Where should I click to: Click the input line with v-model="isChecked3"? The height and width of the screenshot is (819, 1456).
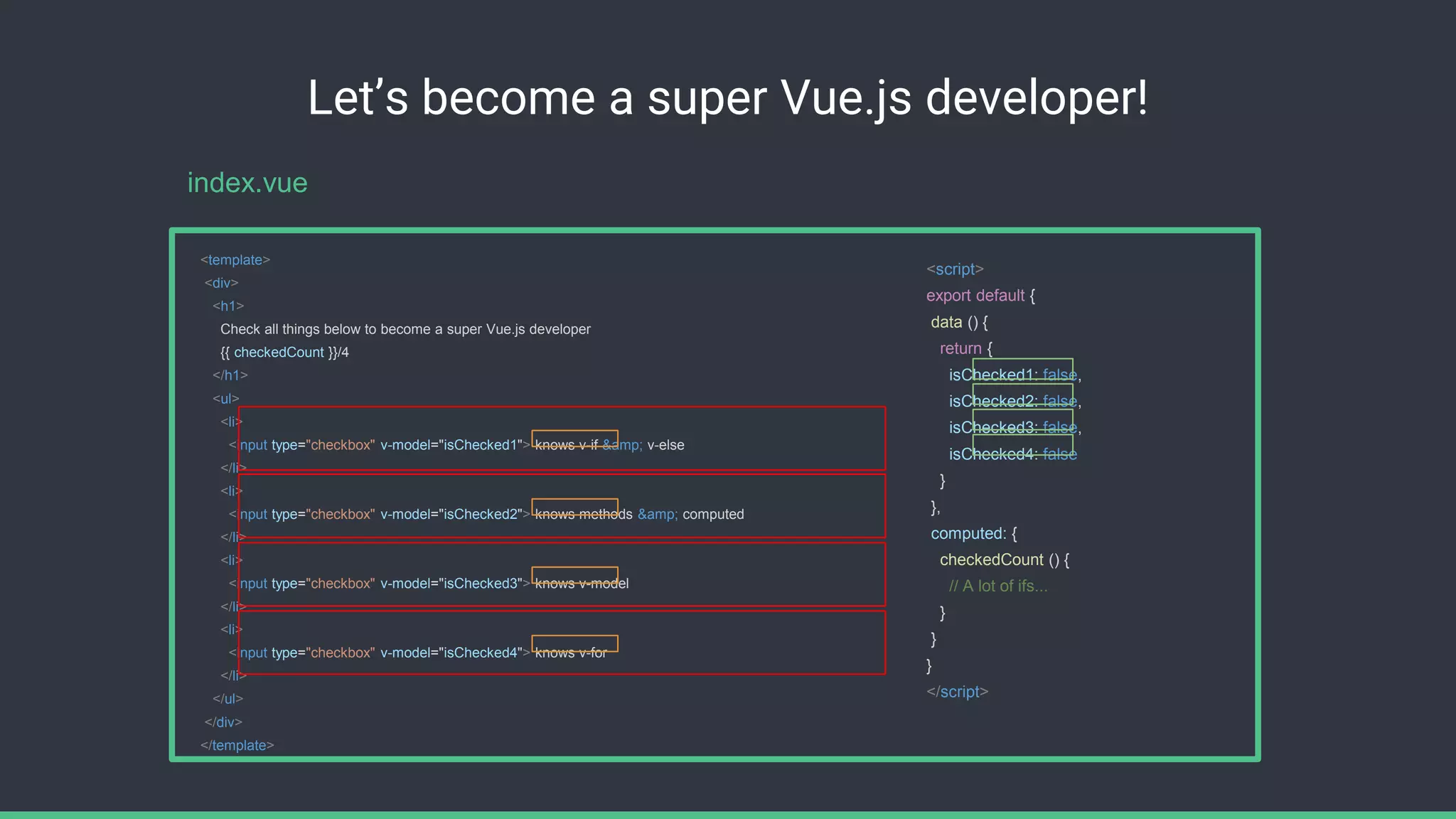[x=429, y=584]
